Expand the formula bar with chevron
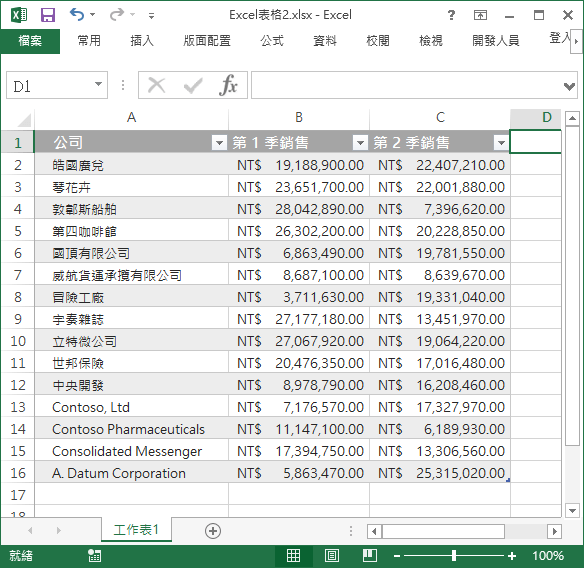584x568 pixels. coord(569,86)
